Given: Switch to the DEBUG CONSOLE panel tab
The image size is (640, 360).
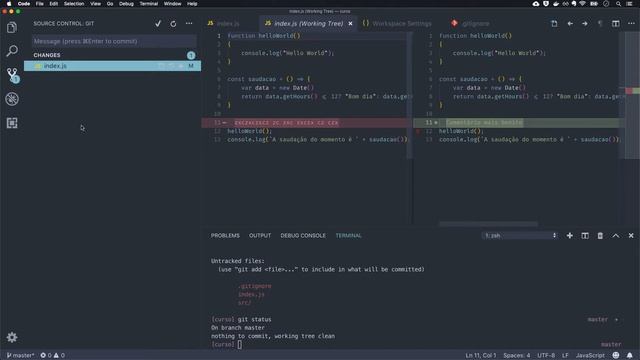Looking at the screenshot, I should click(x=303, y=236).
